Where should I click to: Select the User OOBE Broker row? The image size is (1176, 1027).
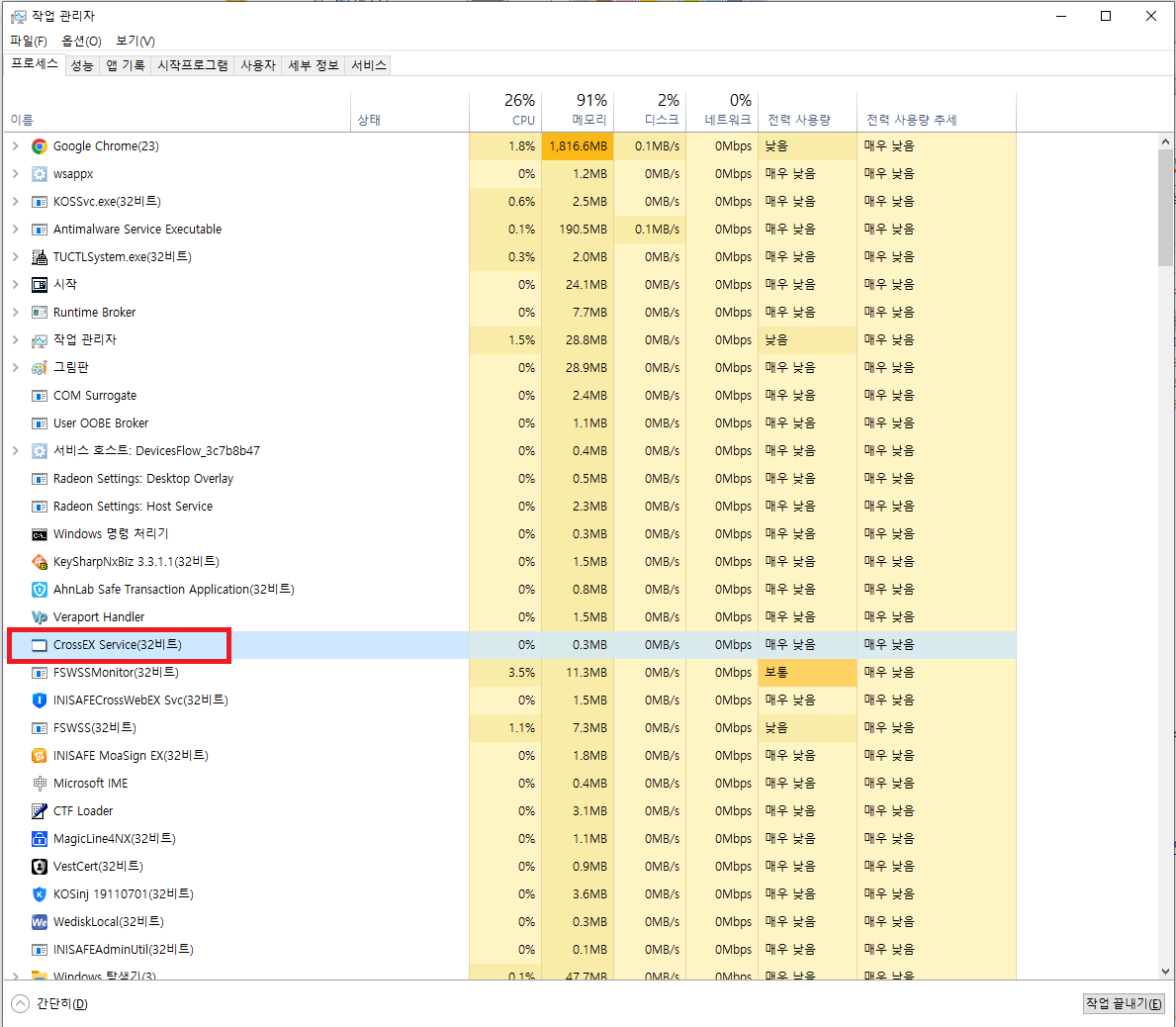point(510,423)
